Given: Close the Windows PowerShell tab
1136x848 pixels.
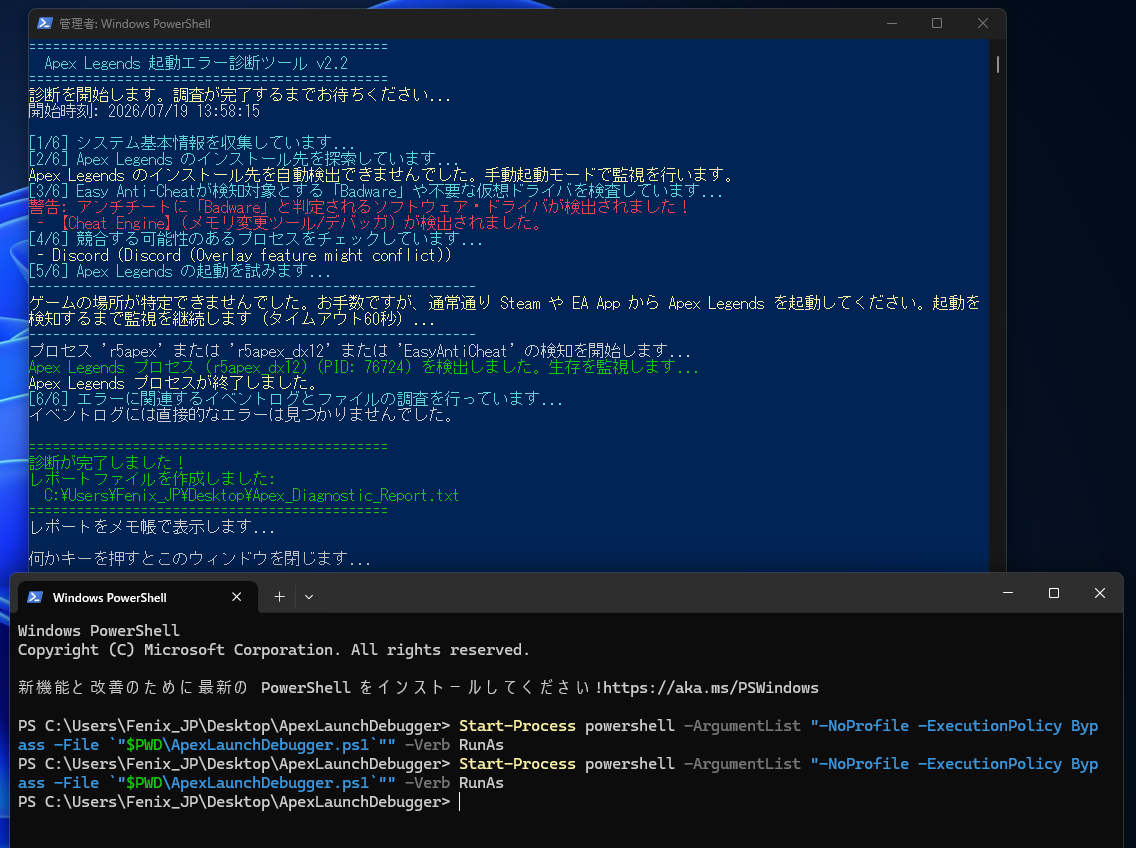Looking at the screenshot, I should 236,596.
